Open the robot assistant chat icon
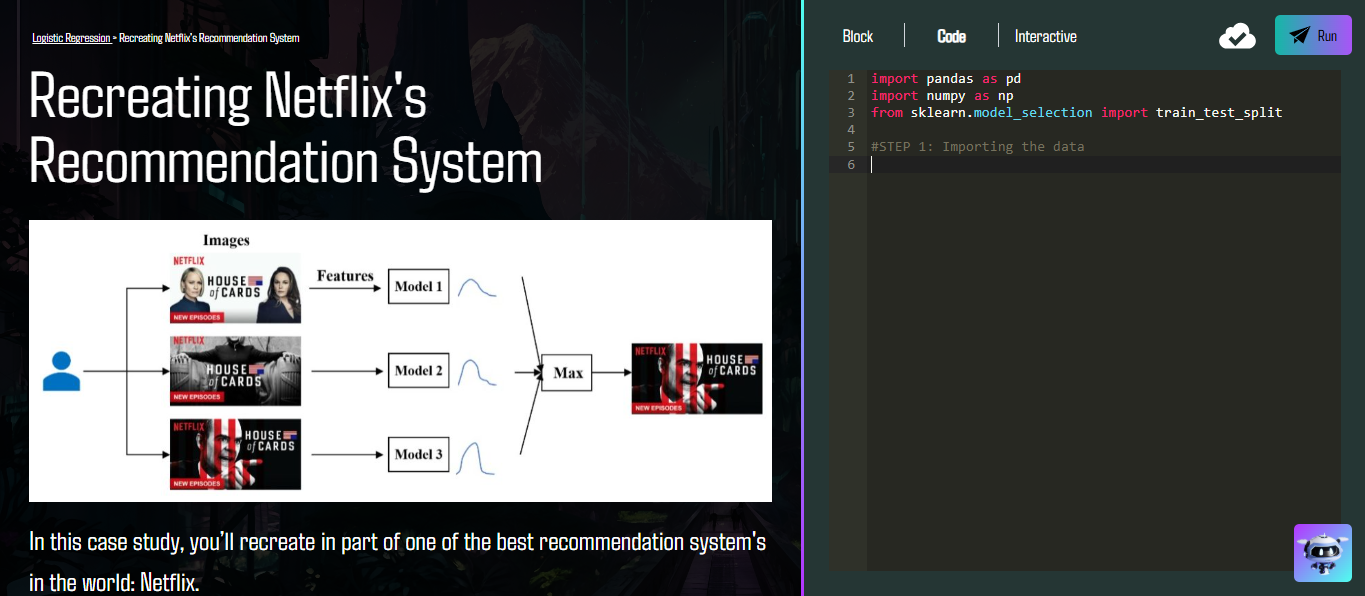 click(x=1322, y=552)
